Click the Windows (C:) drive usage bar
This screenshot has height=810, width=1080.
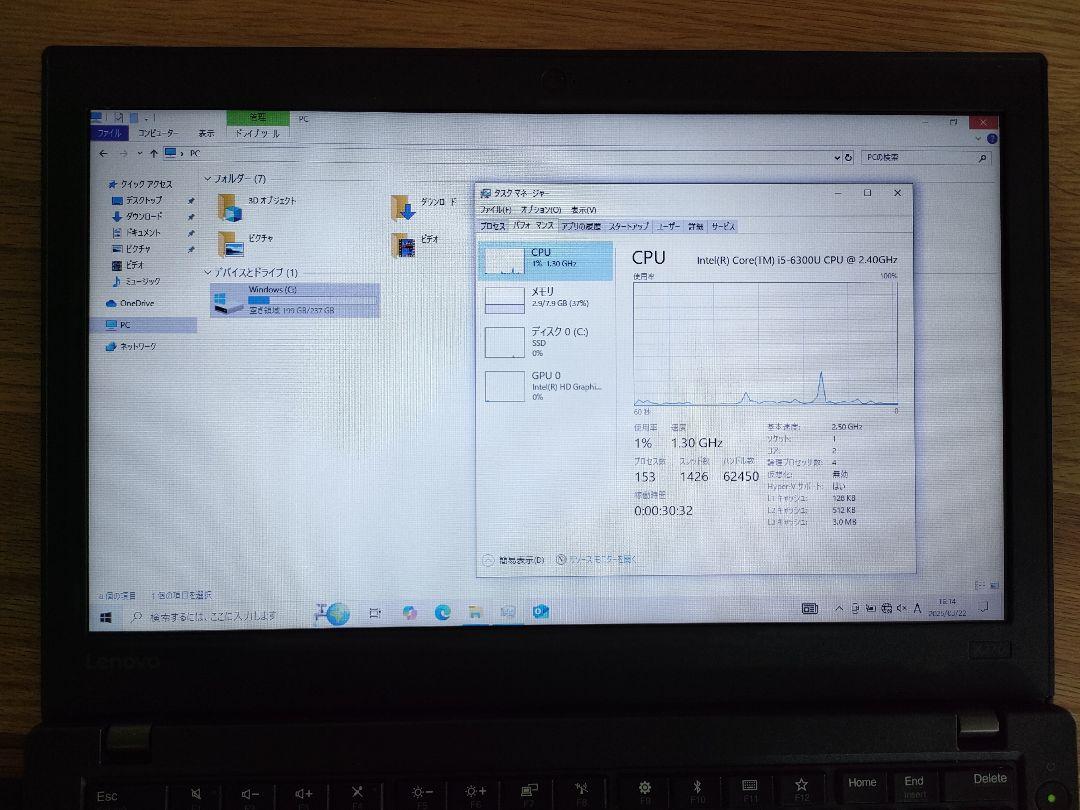313,300
